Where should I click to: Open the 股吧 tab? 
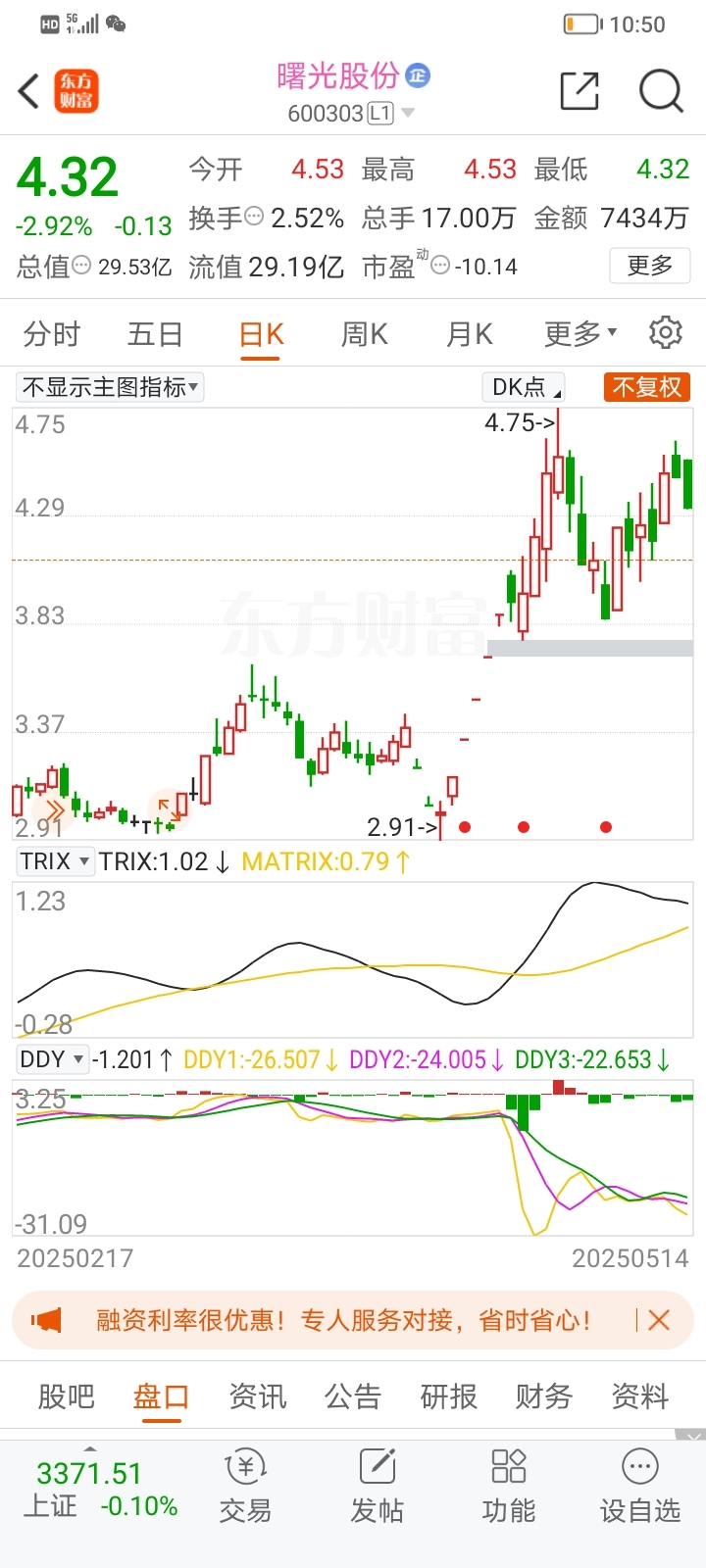click(x=66, y=1396)
